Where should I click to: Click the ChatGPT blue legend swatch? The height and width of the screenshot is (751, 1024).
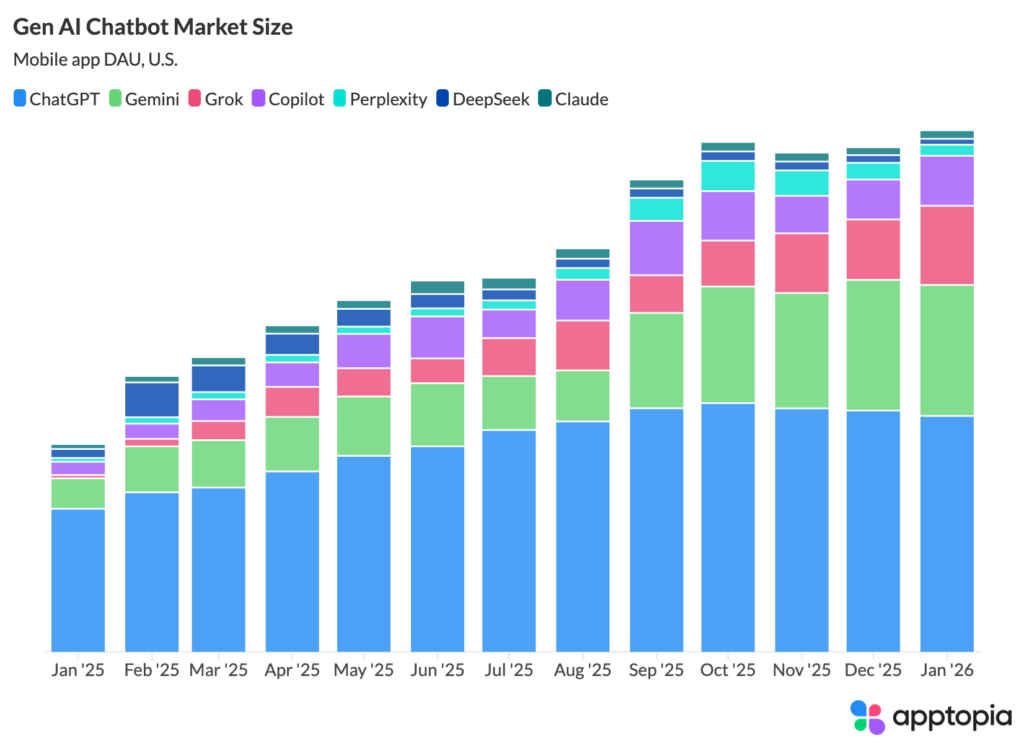tap(20, 99)
